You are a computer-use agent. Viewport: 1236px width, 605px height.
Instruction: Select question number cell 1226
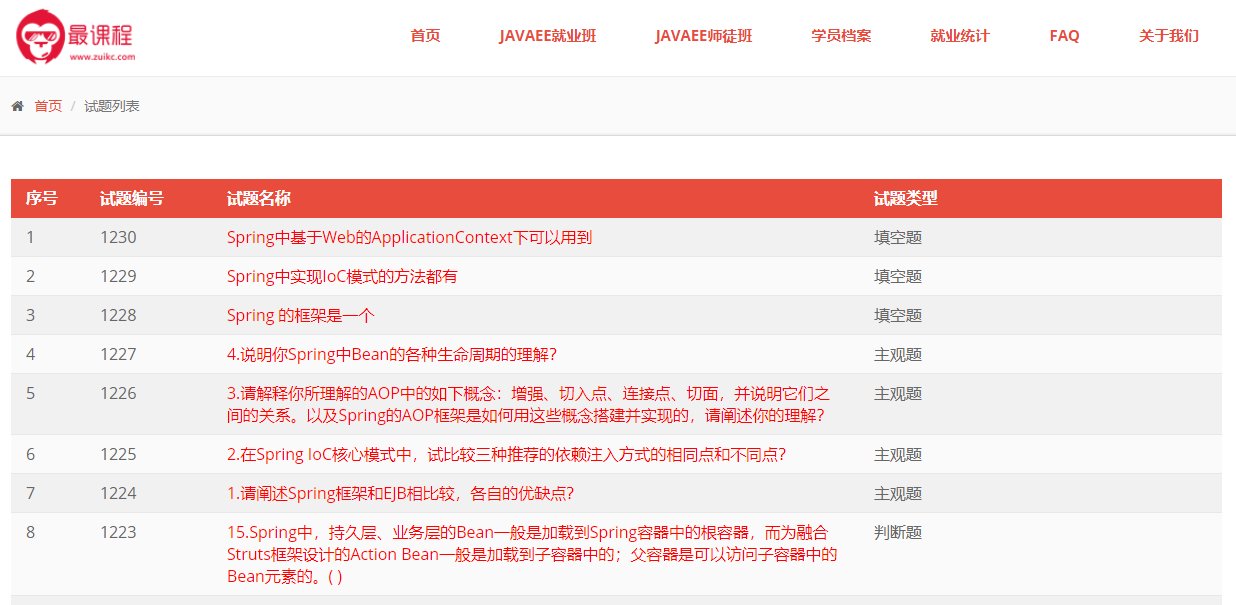point(118,393)
